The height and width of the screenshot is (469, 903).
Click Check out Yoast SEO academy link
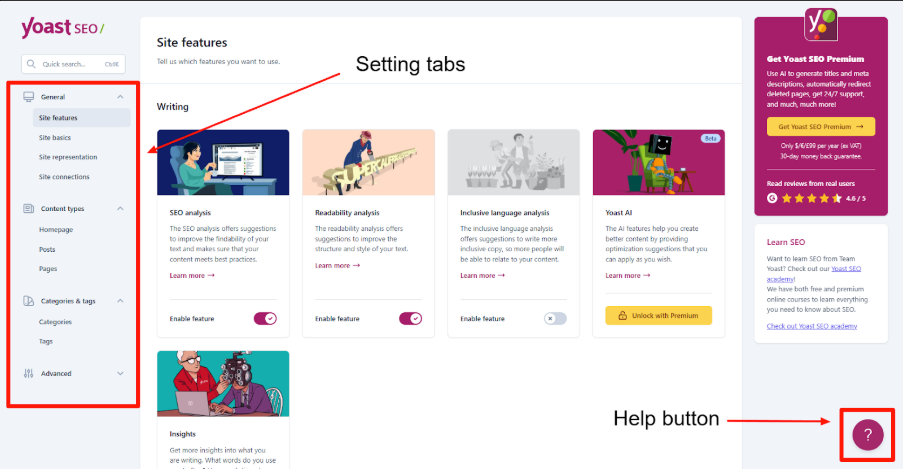click(811, 326)
